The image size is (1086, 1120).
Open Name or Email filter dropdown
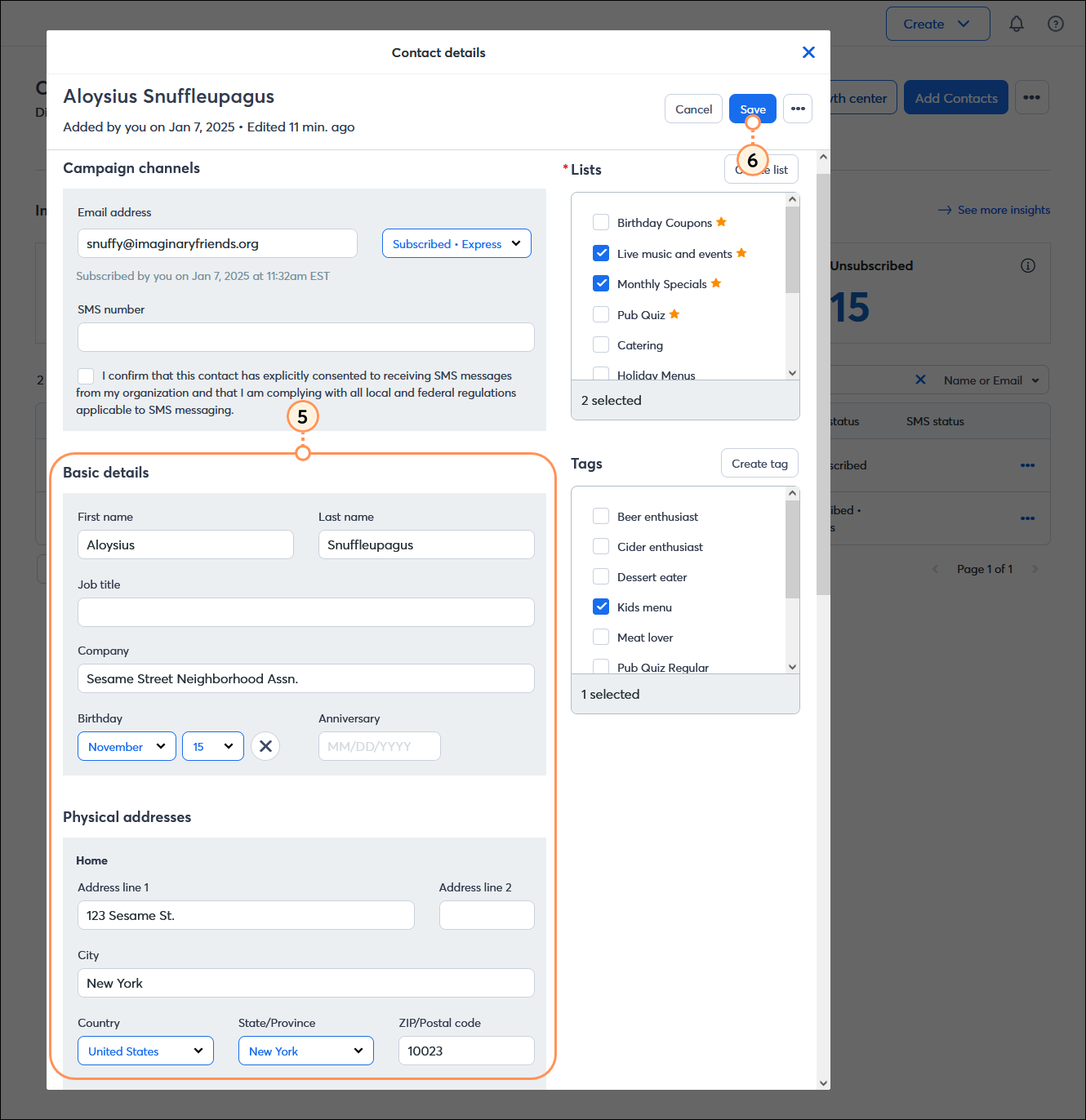tap(991, 380)
